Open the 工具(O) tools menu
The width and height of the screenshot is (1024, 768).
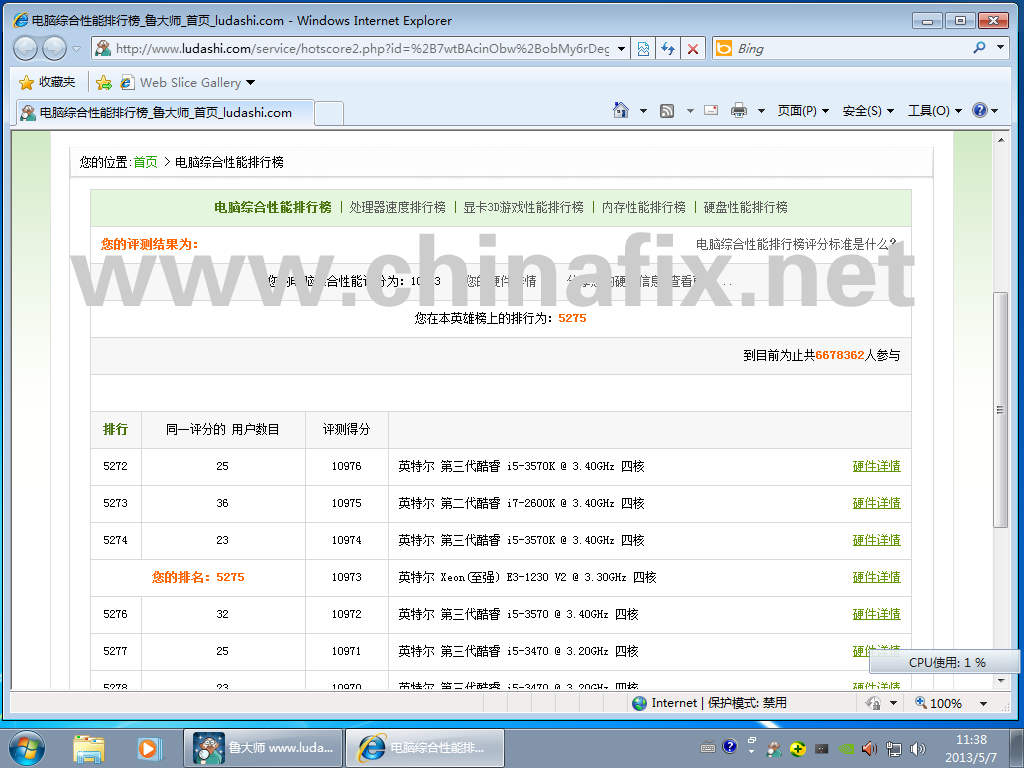click(934, 111)
